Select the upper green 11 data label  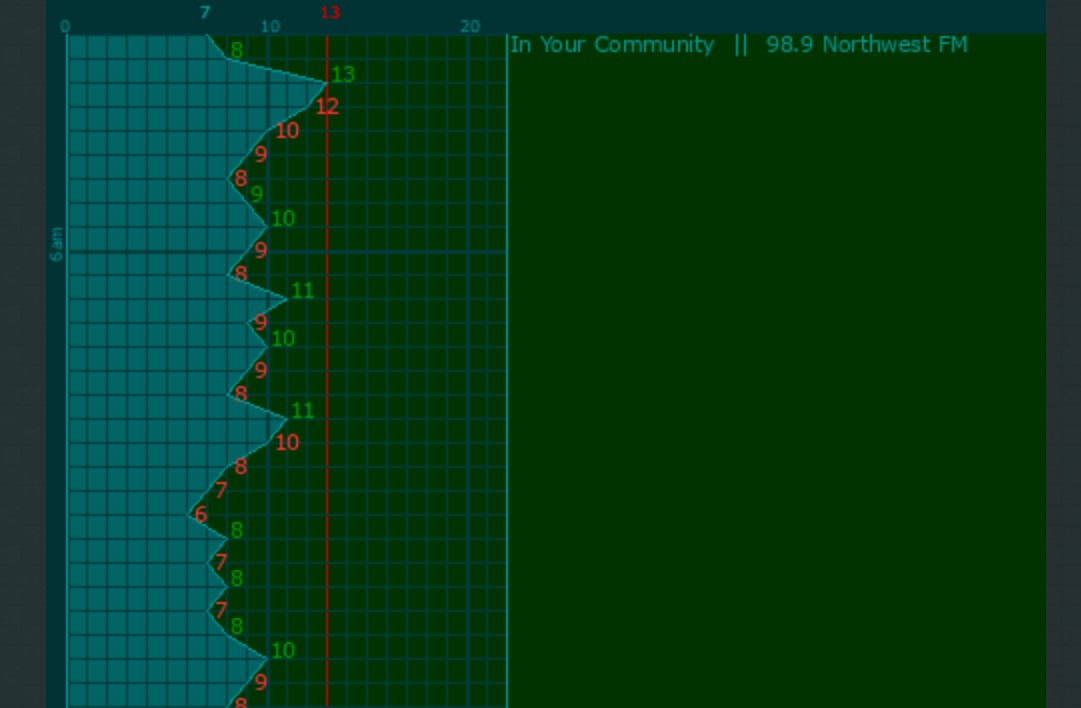point(302,291)
